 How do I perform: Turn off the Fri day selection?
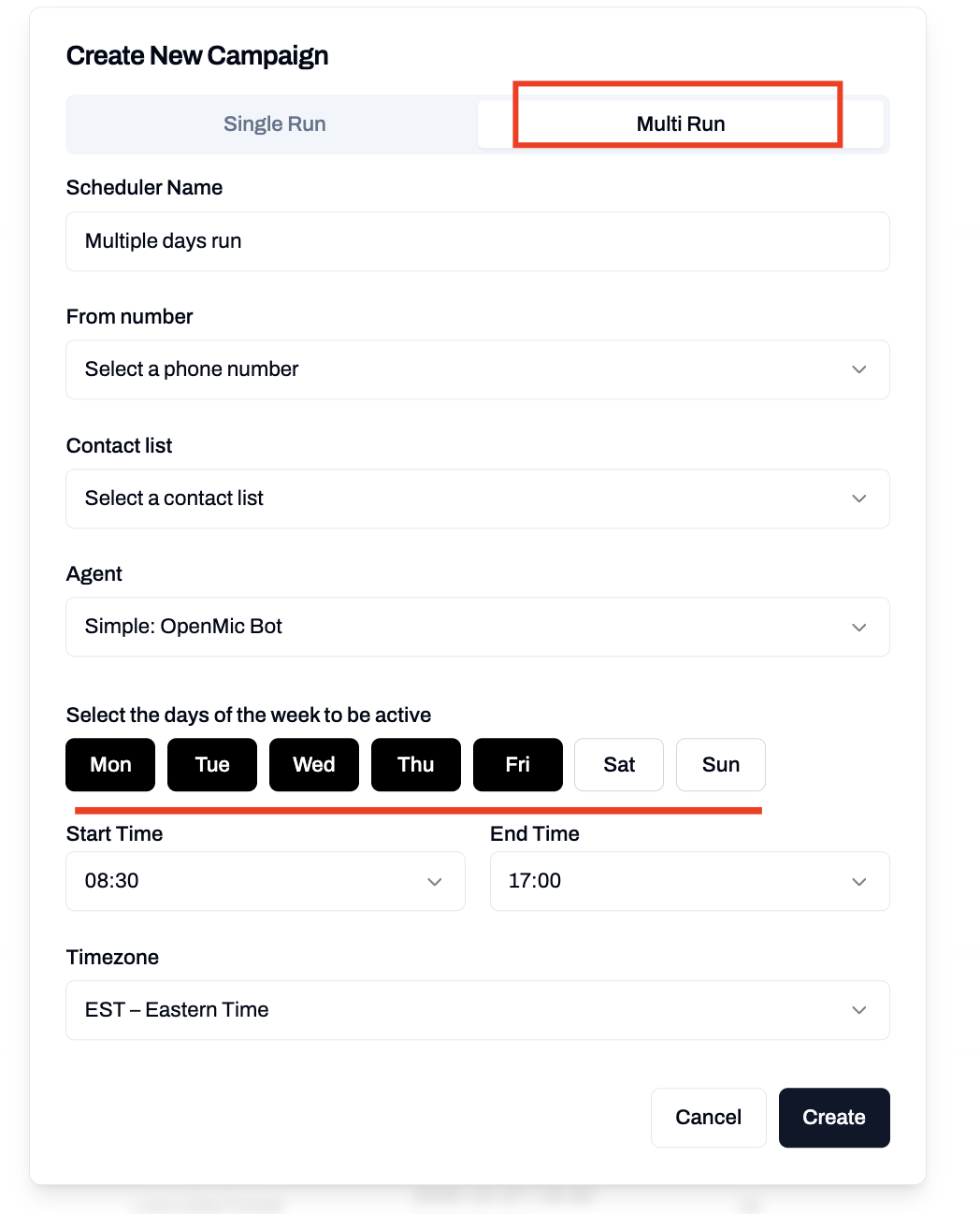(517, 764)
